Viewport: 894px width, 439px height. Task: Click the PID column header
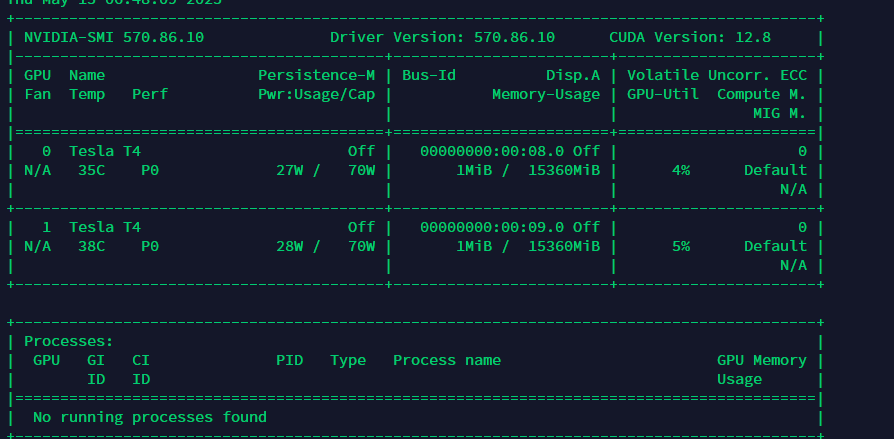[290, 360]
